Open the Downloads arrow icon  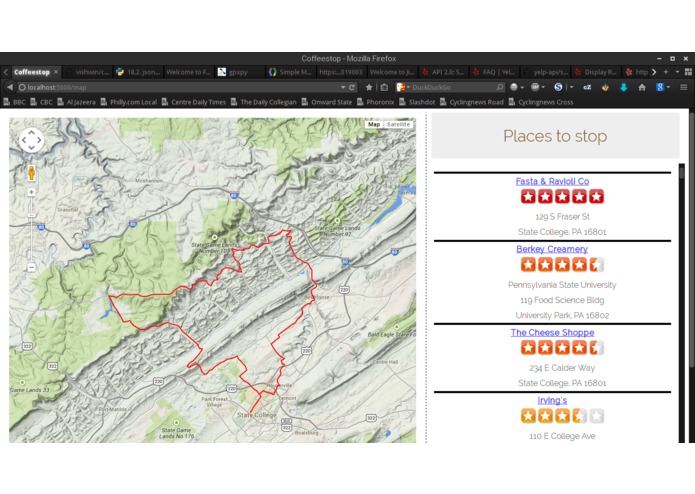click(x=623, y=87)
